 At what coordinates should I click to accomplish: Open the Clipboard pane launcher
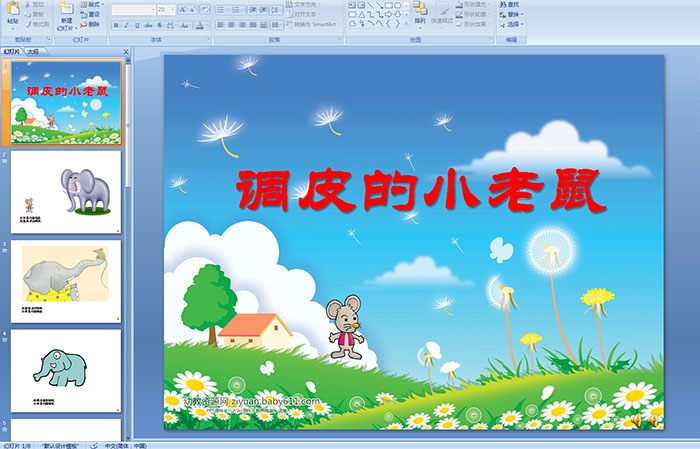point(48,39)
